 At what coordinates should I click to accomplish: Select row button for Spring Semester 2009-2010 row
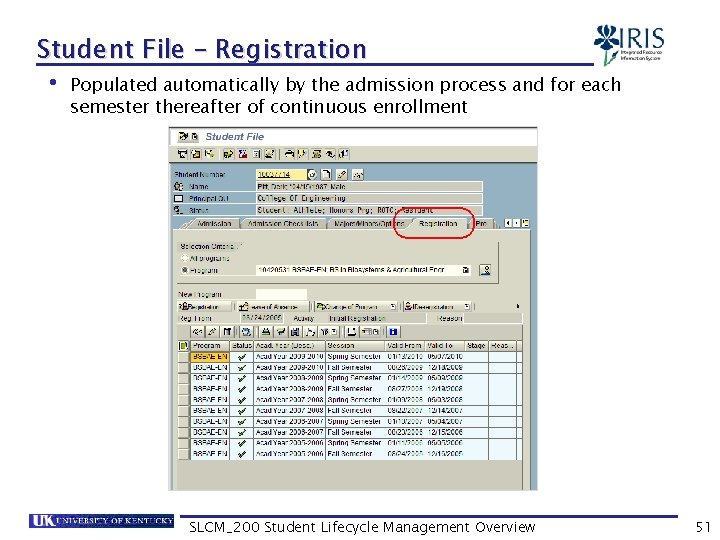(x=183, y=357)
